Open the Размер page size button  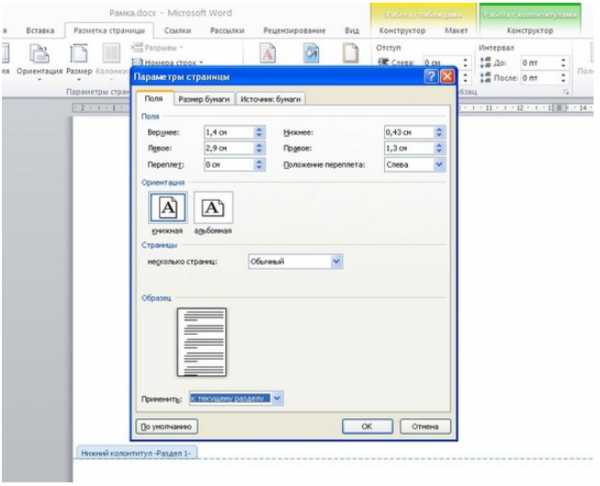[x=79, y=61]
